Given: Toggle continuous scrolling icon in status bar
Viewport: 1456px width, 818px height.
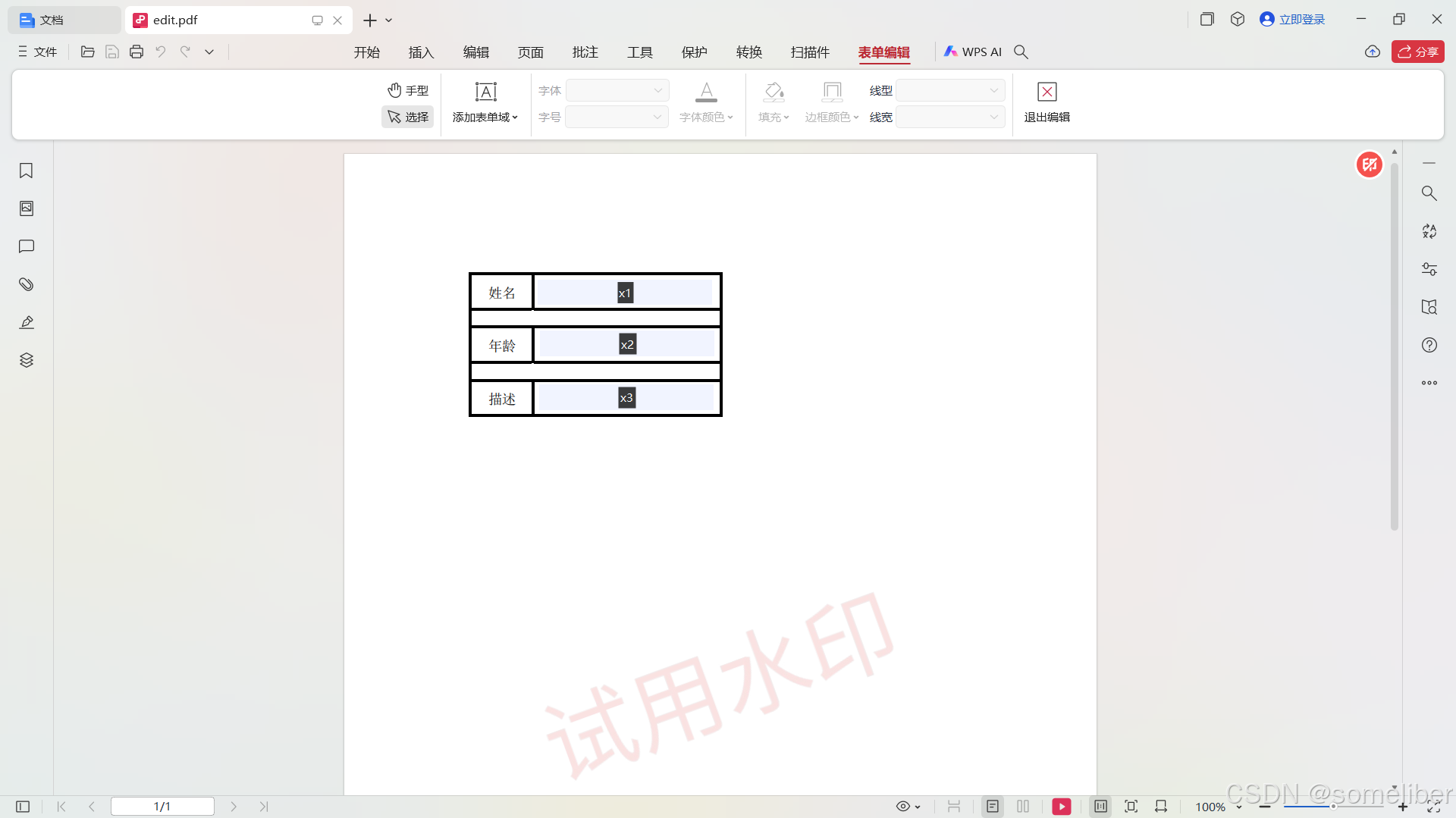Looking at the screenshot, I should 954,807.
